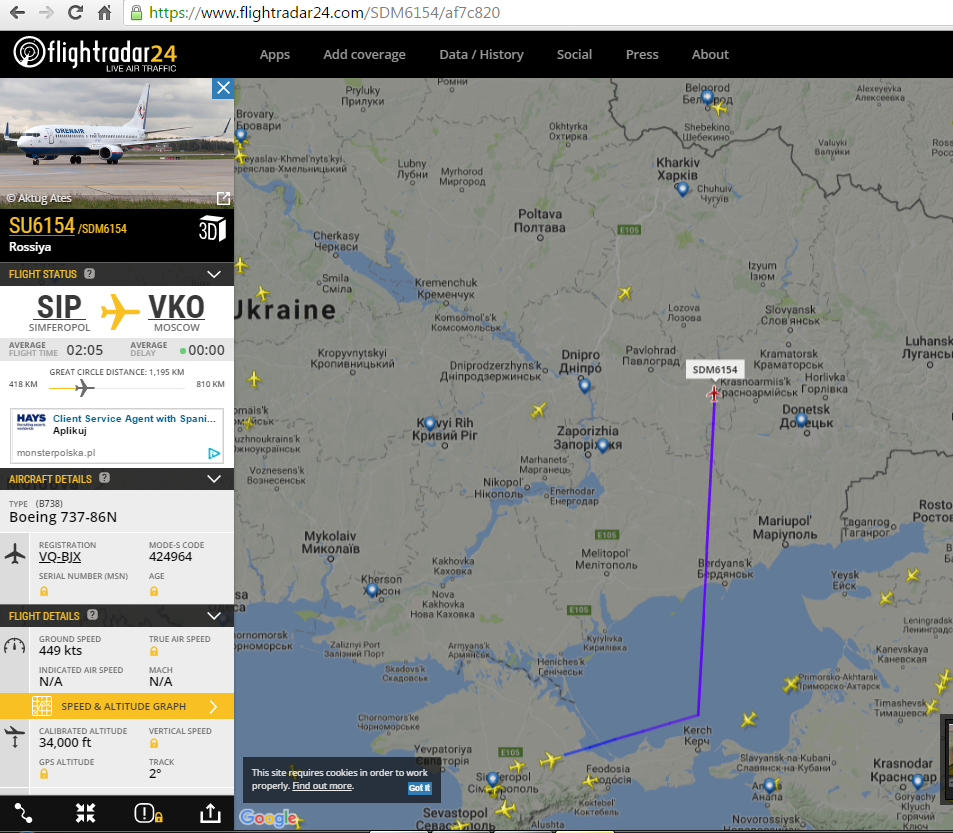Open the Data / History menu
Viewport: 953px width, 833px height.
click(481, 55)
